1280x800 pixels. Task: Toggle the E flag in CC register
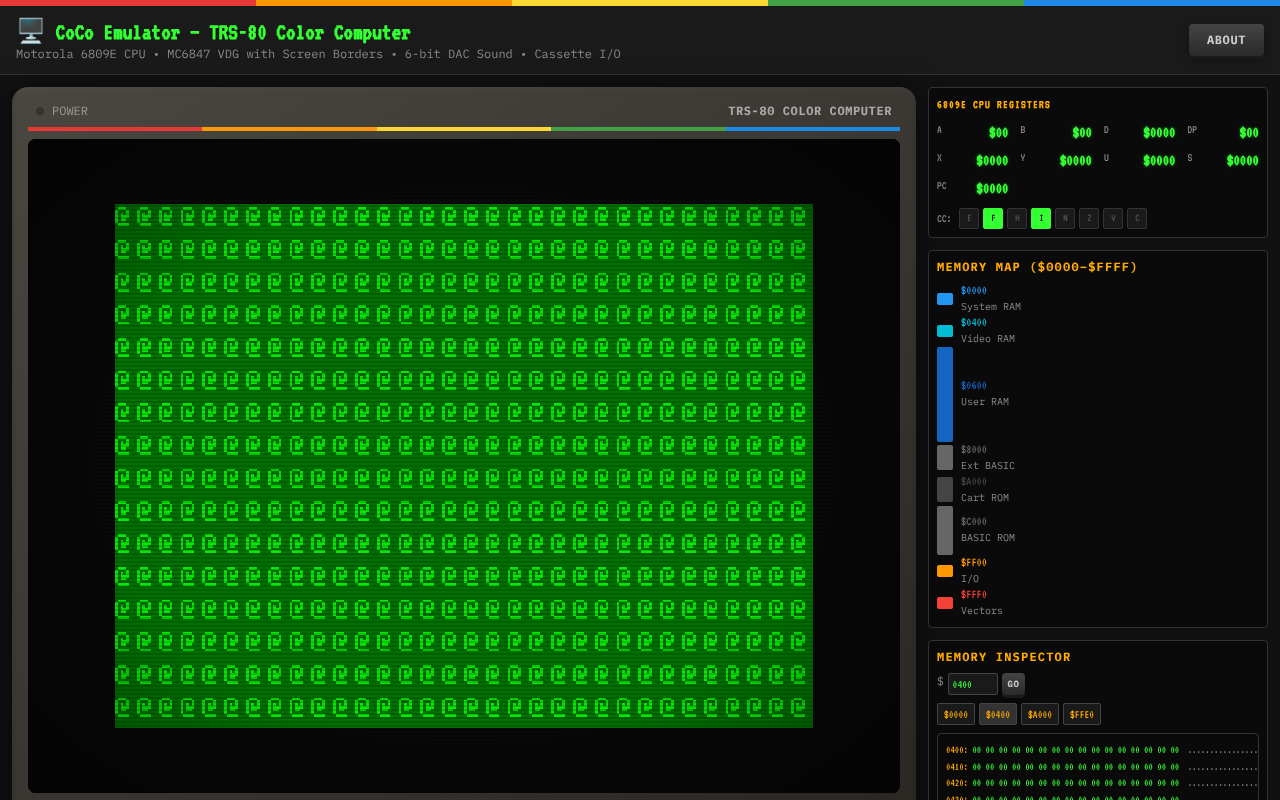pyautogui.click(x=968, y=218)
